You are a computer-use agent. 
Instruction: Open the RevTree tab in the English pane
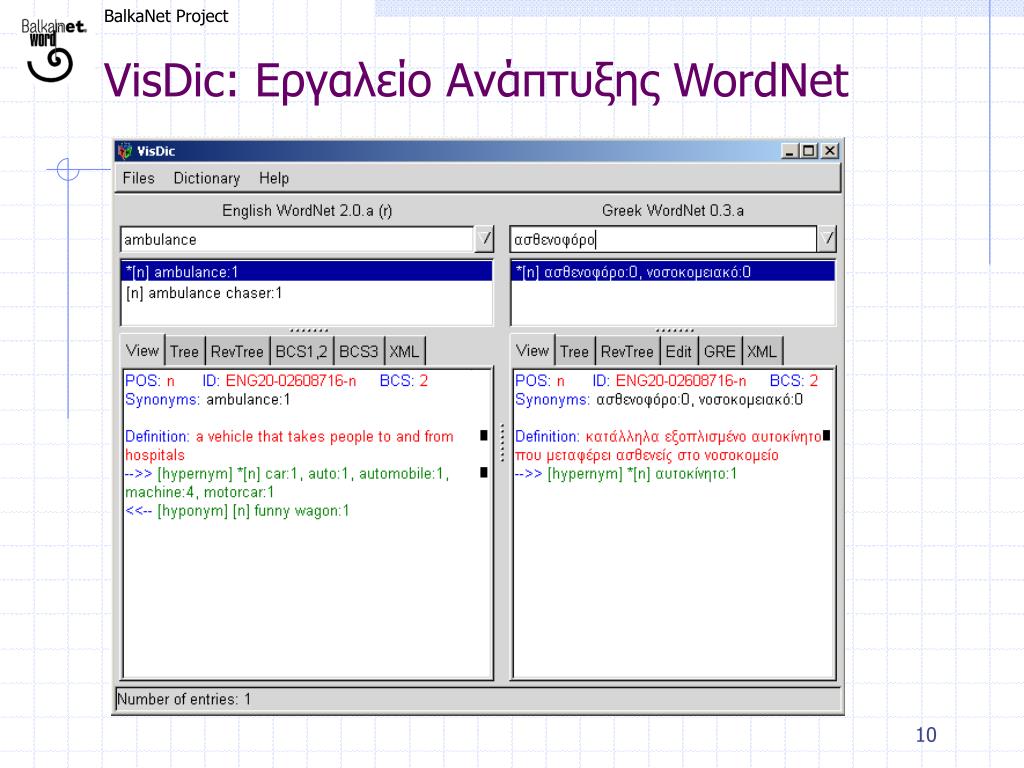point(237,352)
